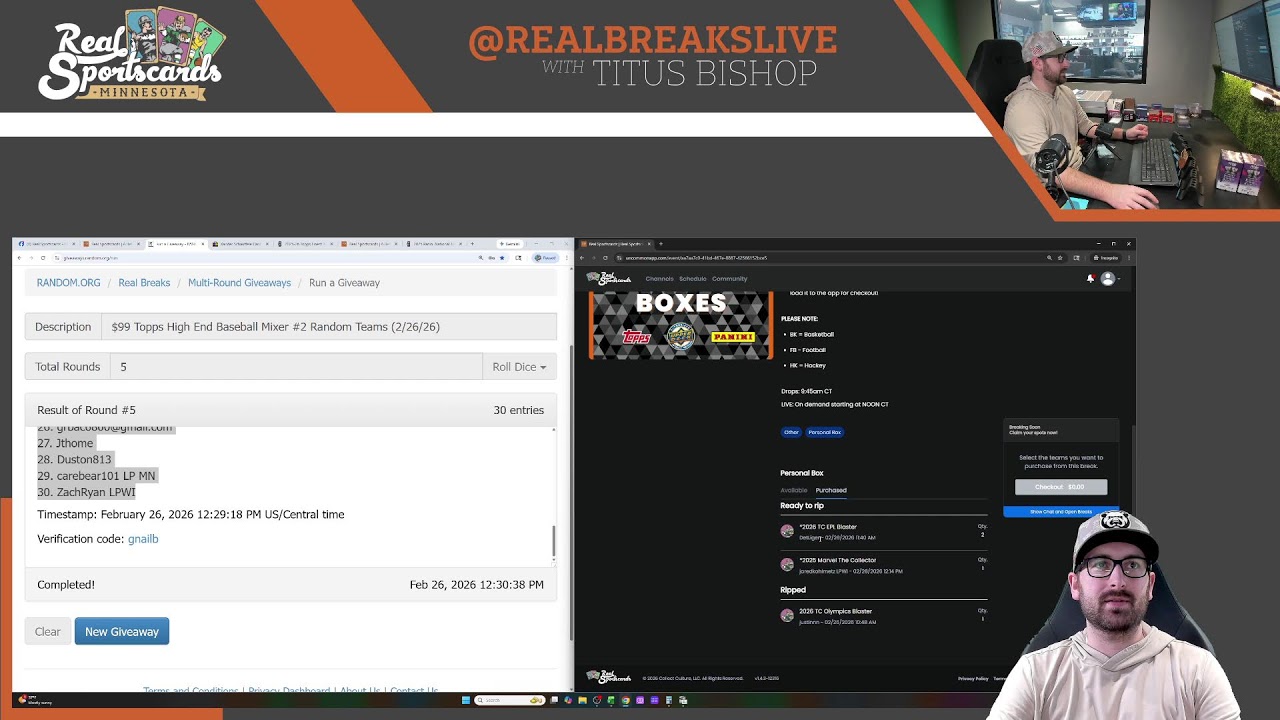Click weather widget on taskbar
Screen dimensions: 1280x720
[34, 700]
